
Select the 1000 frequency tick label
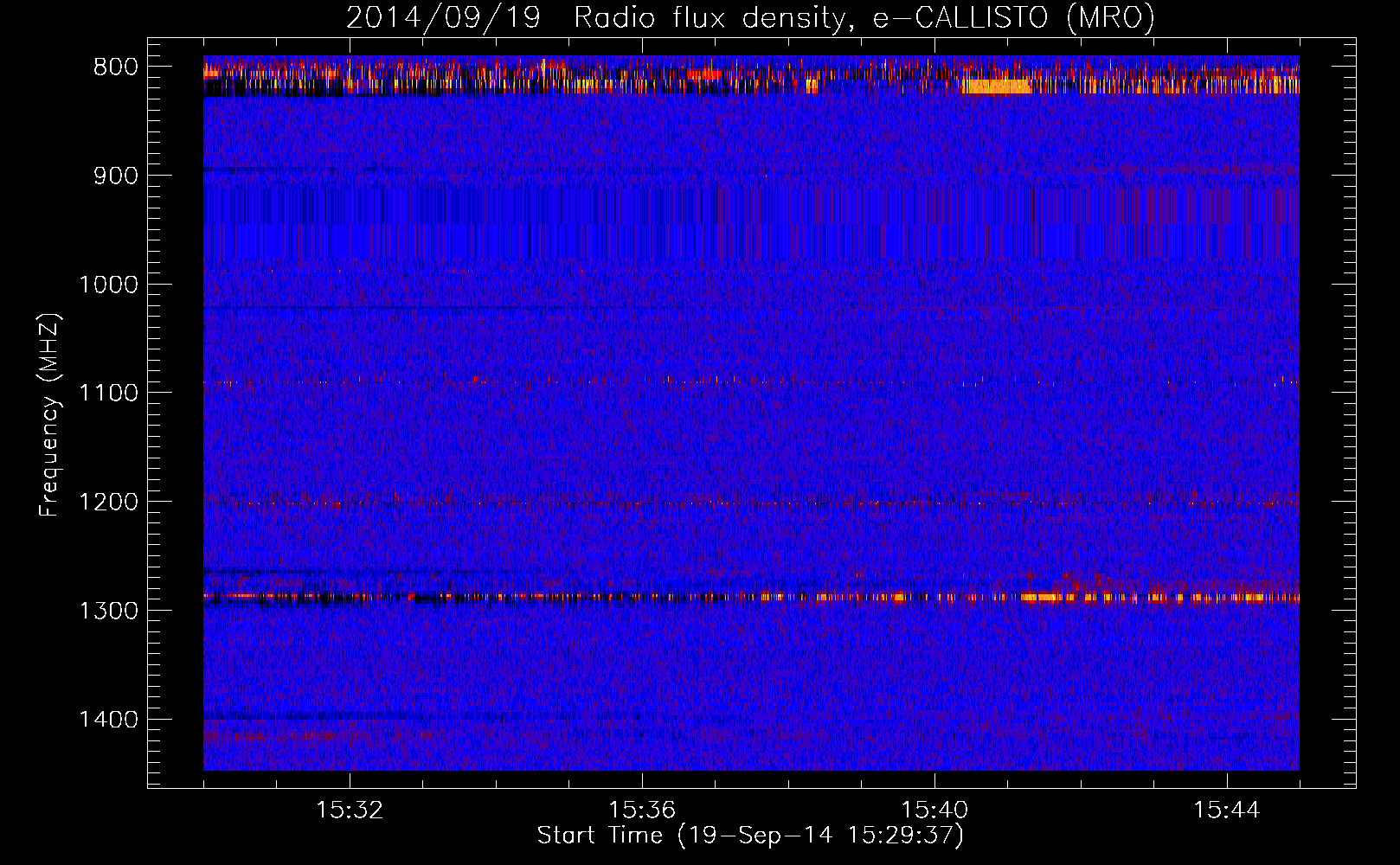click(x=108, y=285)
